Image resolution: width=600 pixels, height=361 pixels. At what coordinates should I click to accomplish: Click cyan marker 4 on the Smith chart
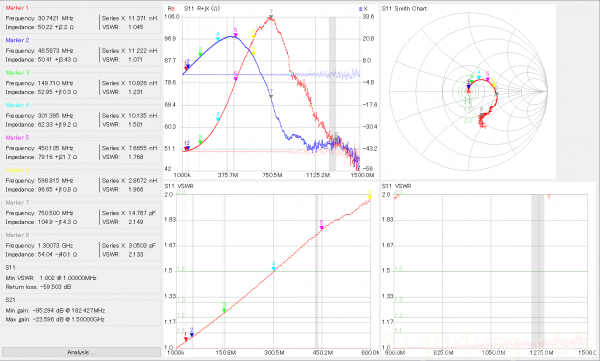(479, 77)
